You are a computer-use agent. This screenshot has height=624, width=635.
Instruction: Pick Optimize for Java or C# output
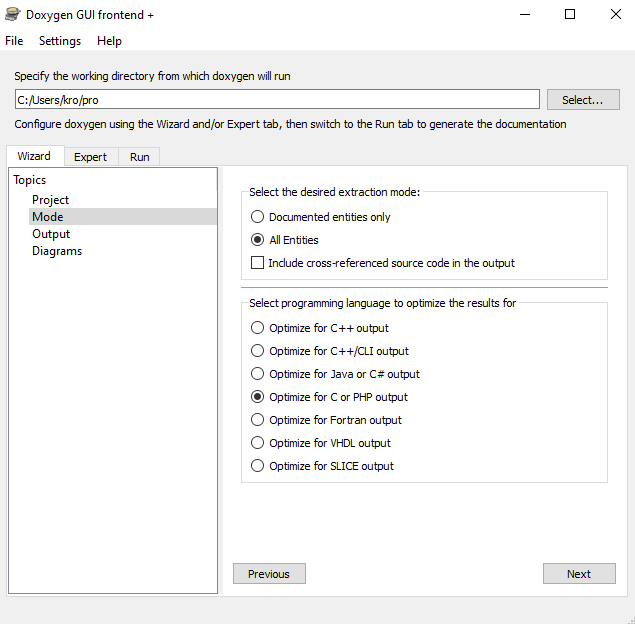pos(258,374)
